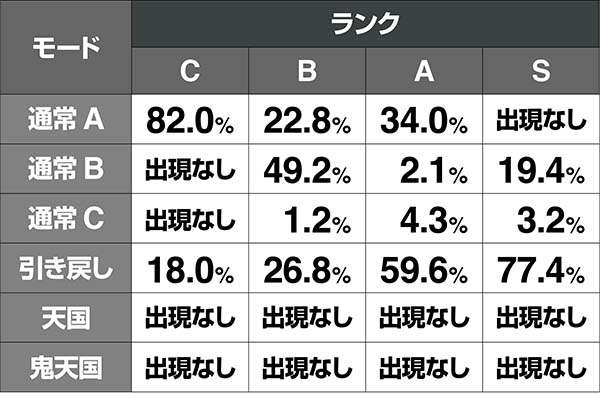This screenshot has width=600, height=402.
Task: Select the A rank column header
Action: click(x=424, y=71)
